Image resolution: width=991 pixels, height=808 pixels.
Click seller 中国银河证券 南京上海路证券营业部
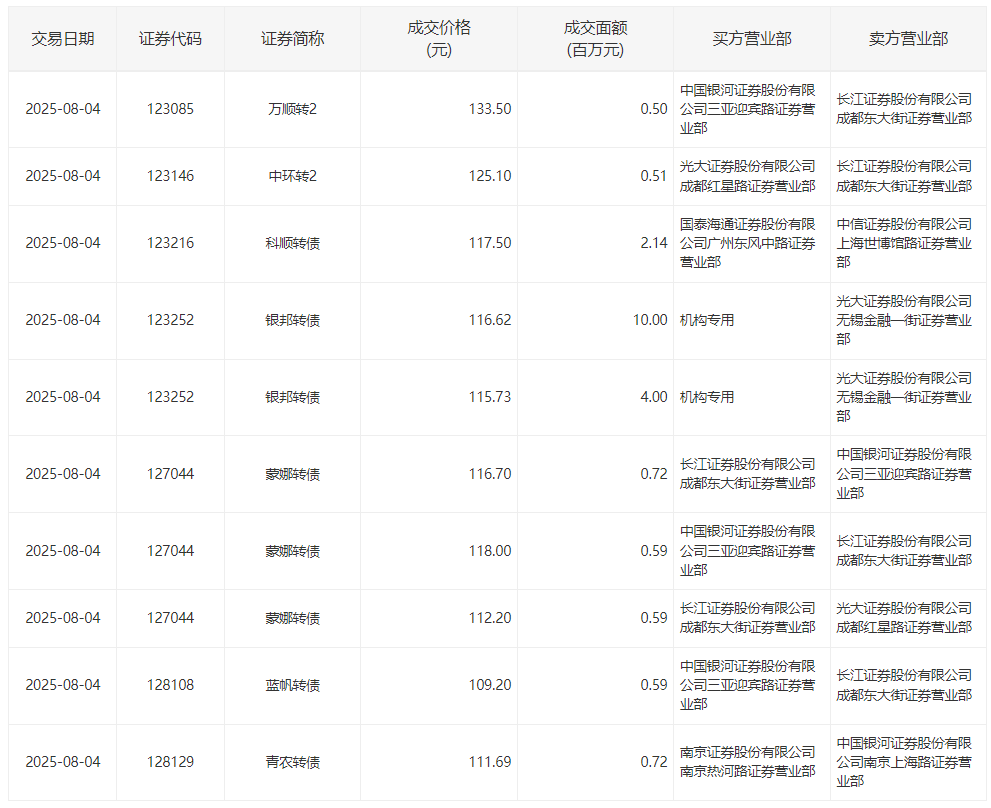[904, 762]
